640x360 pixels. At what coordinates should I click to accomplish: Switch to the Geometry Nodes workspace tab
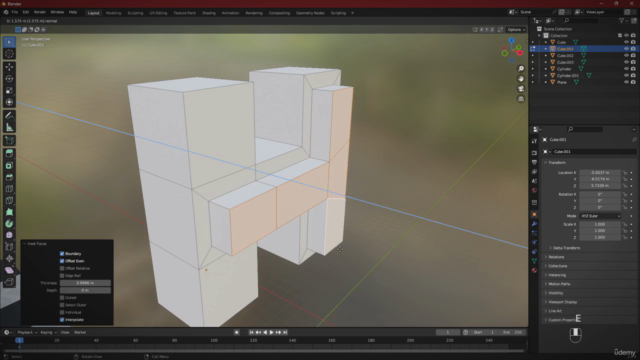tap(310, 13)
